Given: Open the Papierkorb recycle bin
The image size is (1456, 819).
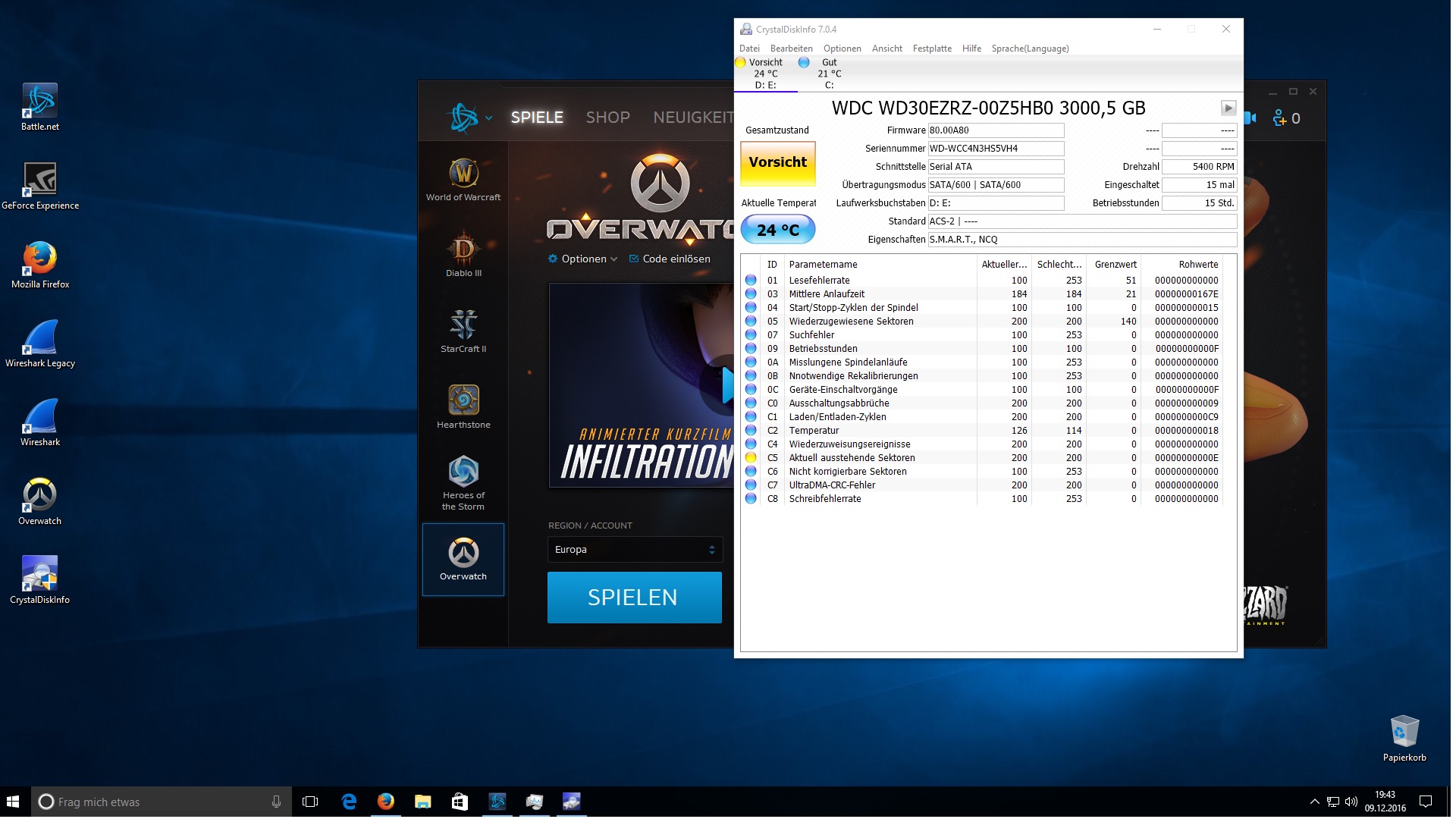Looking at the screenshot, I should 1404,738.
